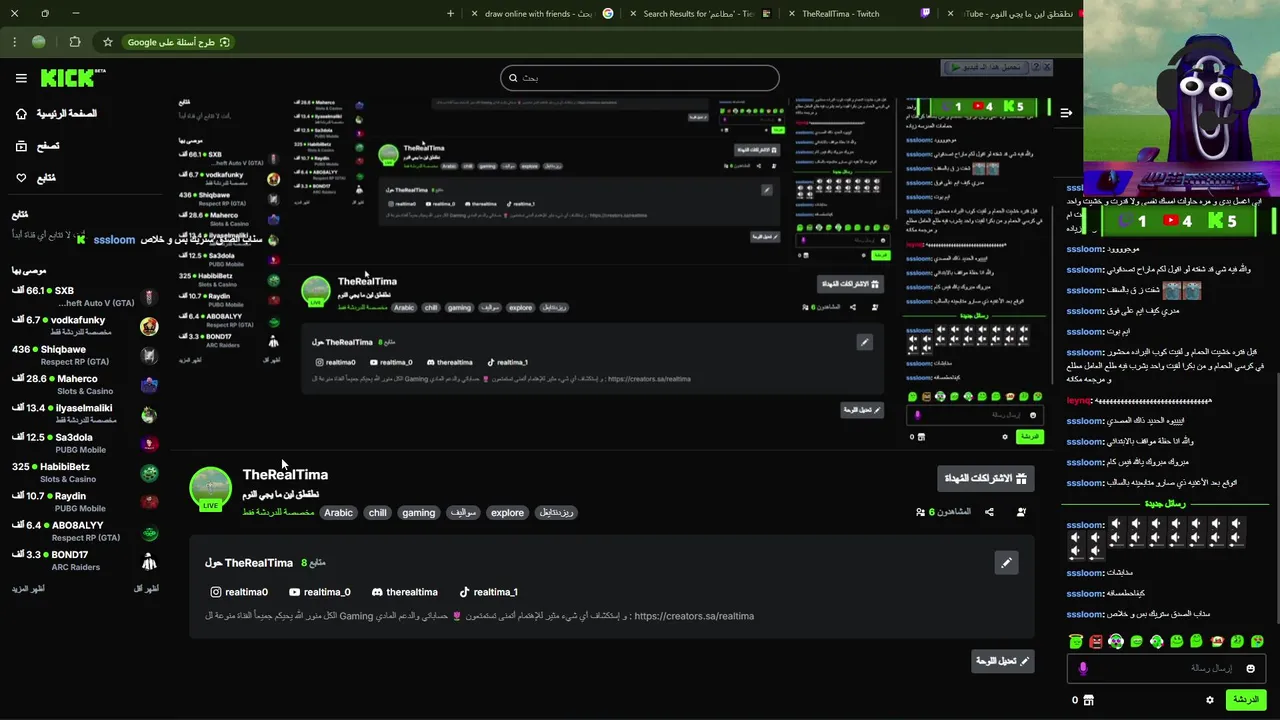Image resolution: width=1280 pixels, height=720 pixels.
Task: Expand the show more recommended channels link
Action: pos(28,588)
